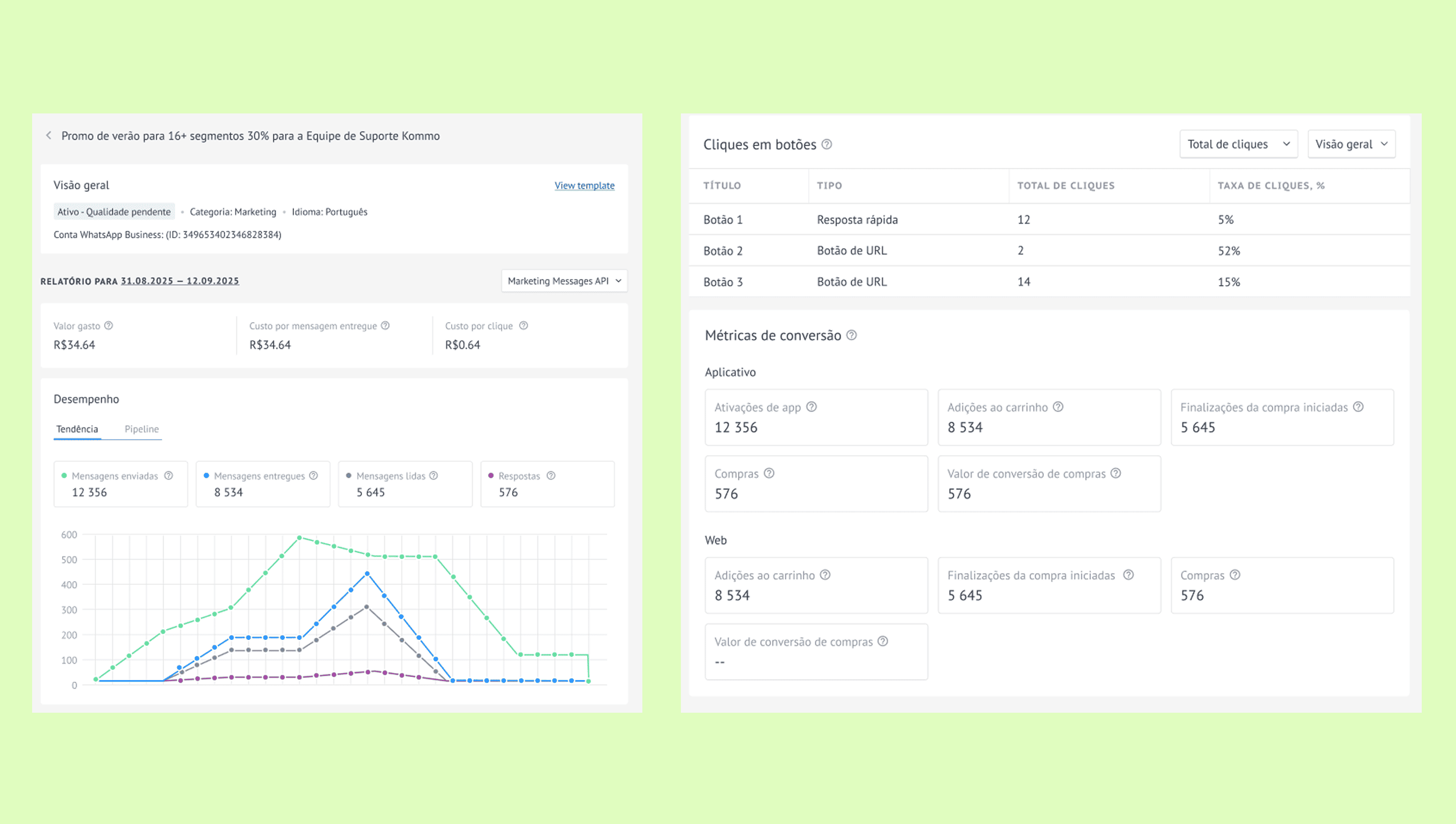Open the View template link
Screen dimensions: 1456x824
584,186
